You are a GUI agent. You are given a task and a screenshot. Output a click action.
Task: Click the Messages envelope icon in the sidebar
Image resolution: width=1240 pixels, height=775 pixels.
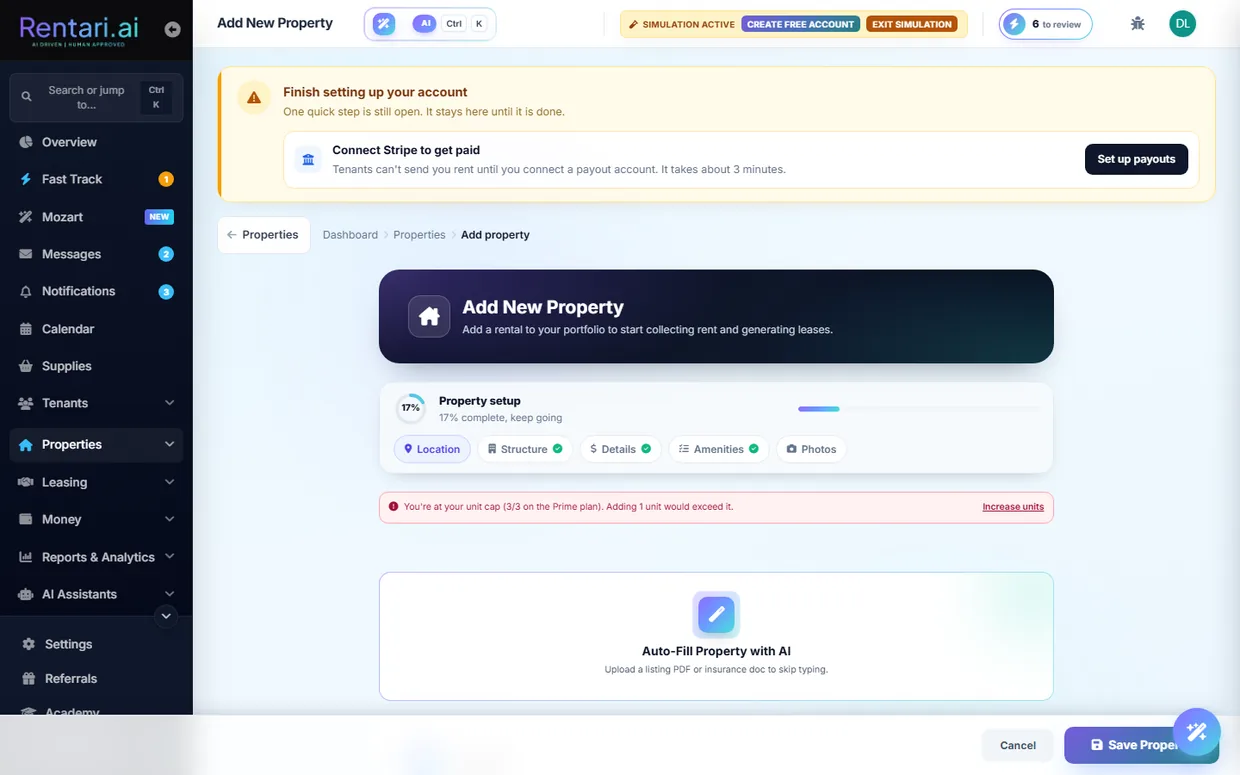26,254
